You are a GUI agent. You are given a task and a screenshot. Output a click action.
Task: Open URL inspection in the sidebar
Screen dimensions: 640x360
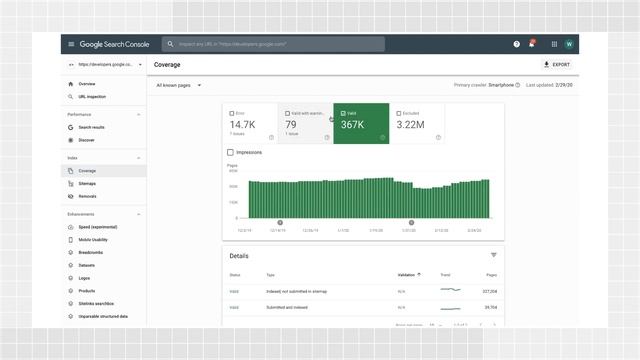pos(104,97)
